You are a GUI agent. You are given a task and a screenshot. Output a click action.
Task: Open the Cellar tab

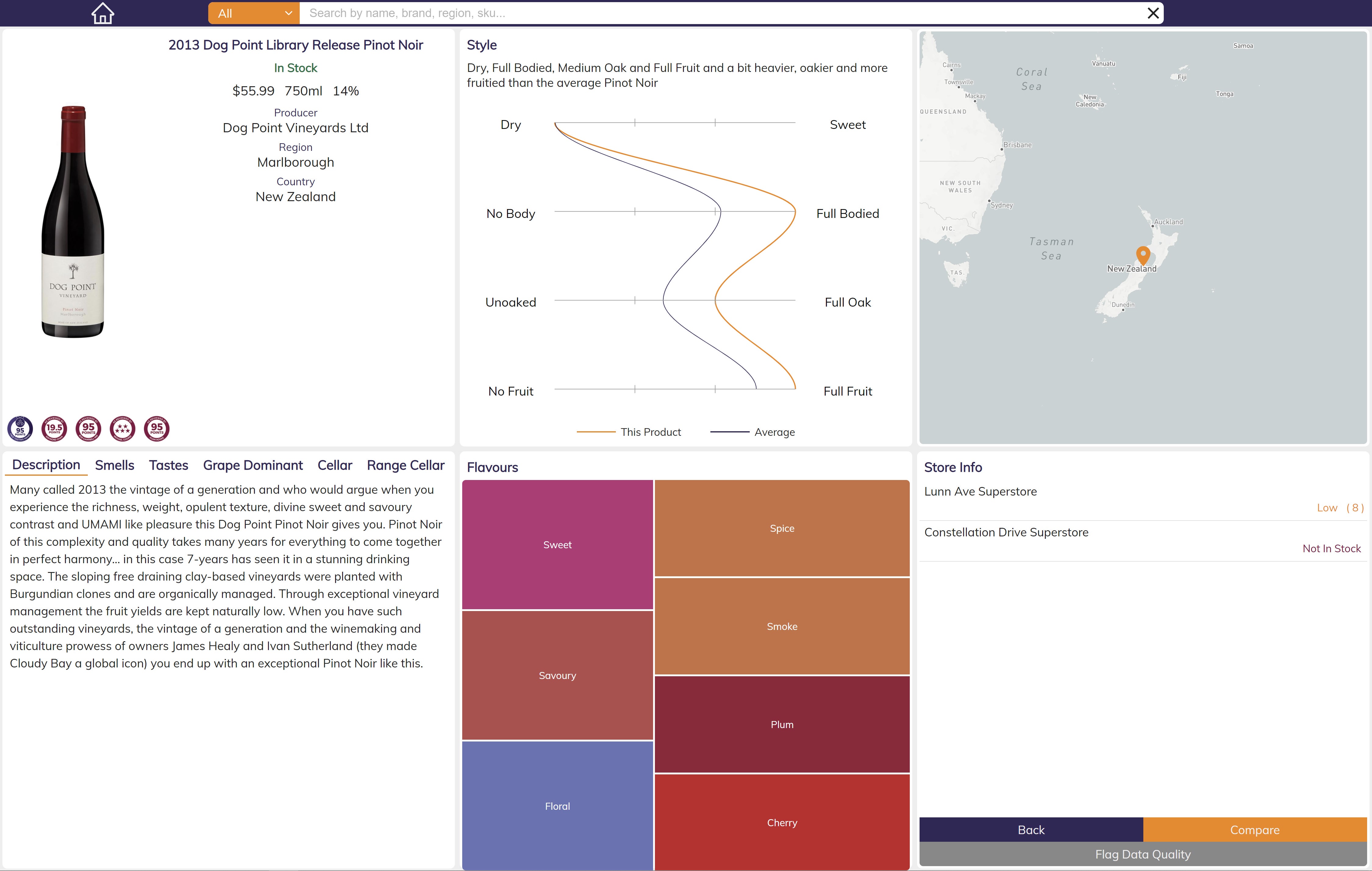point(334,465)
